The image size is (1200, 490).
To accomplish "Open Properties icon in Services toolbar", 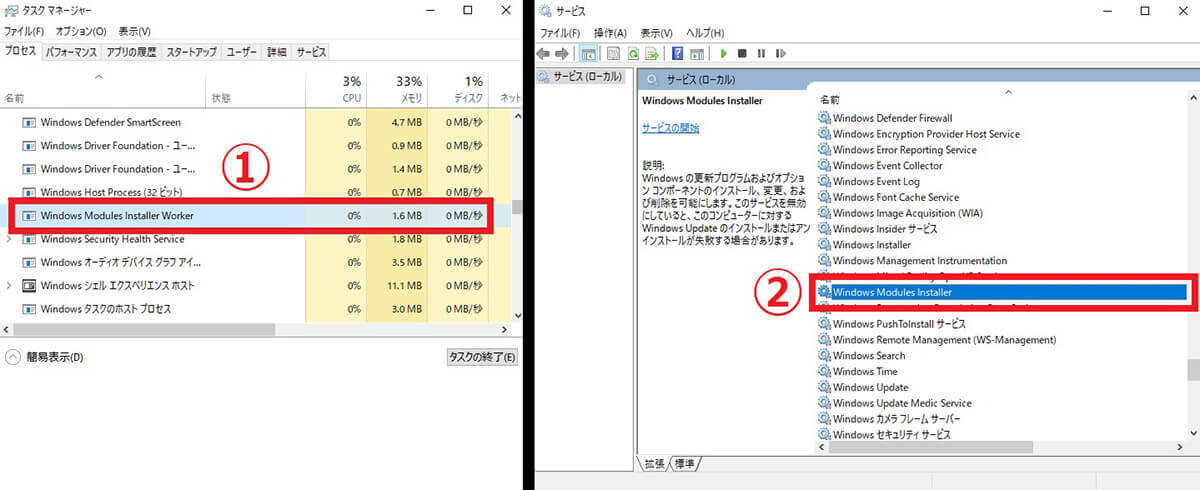I will click(613, 53).
